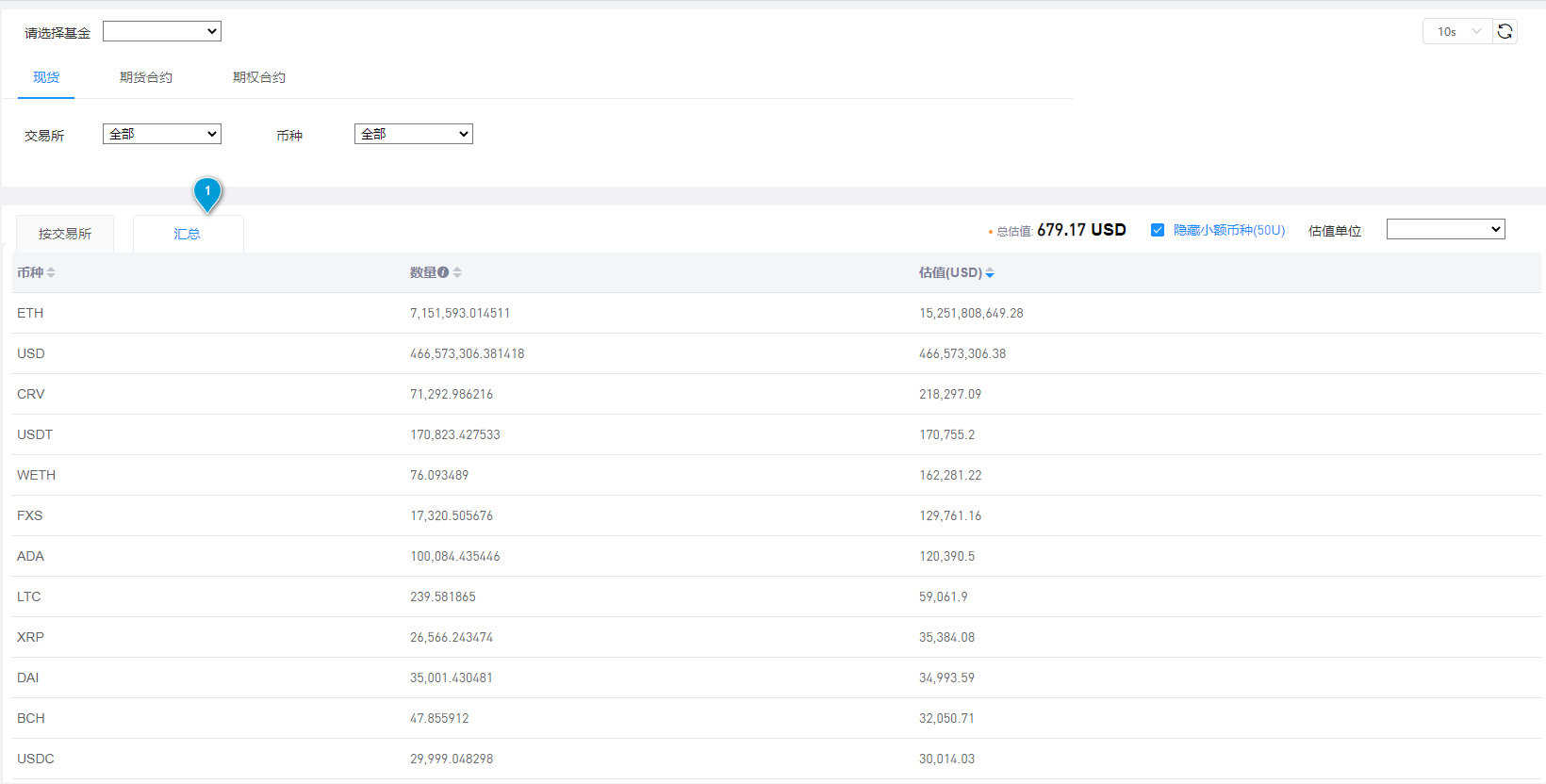
Task: Click quantity 7,151,593.014511
Action: click(460, 313)
